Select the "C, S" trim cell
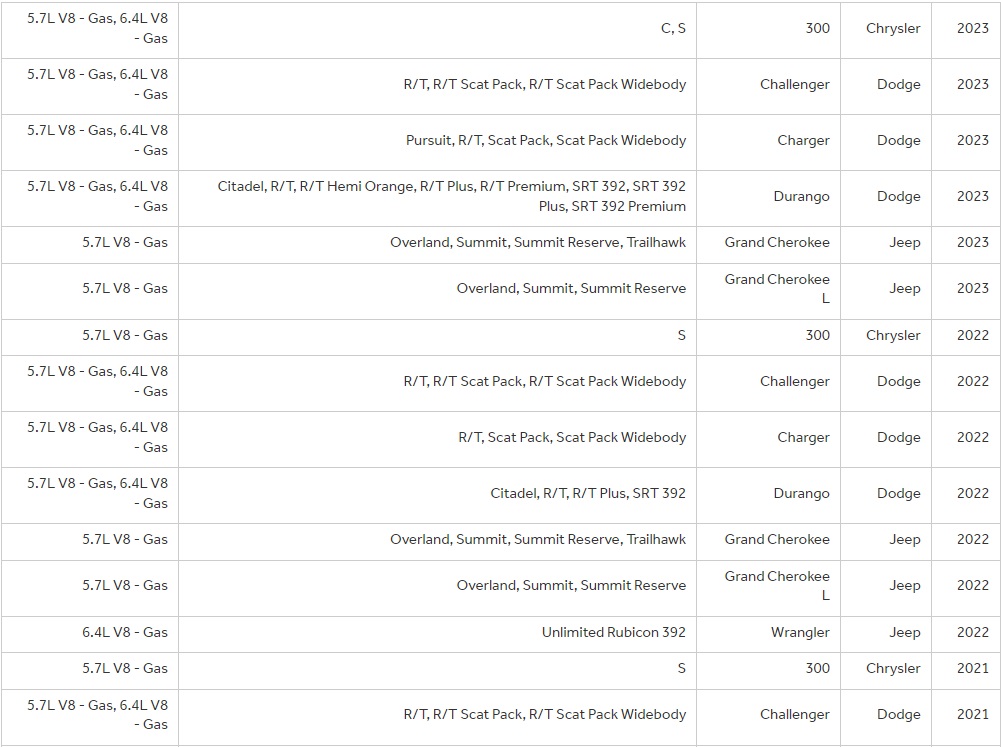Screen dimensions: 1001x747 point(673,28)
